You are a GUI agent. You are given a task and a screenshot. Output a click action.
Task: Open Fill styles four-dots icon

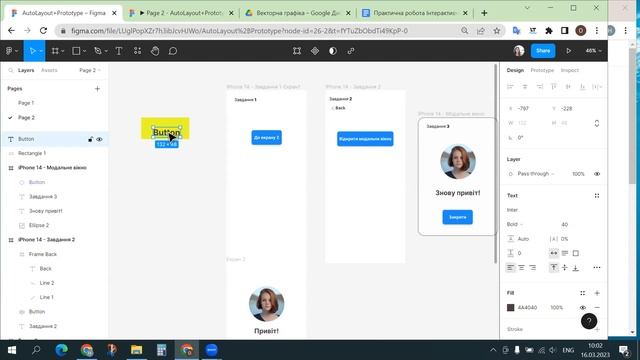click(x=582, y=293)
